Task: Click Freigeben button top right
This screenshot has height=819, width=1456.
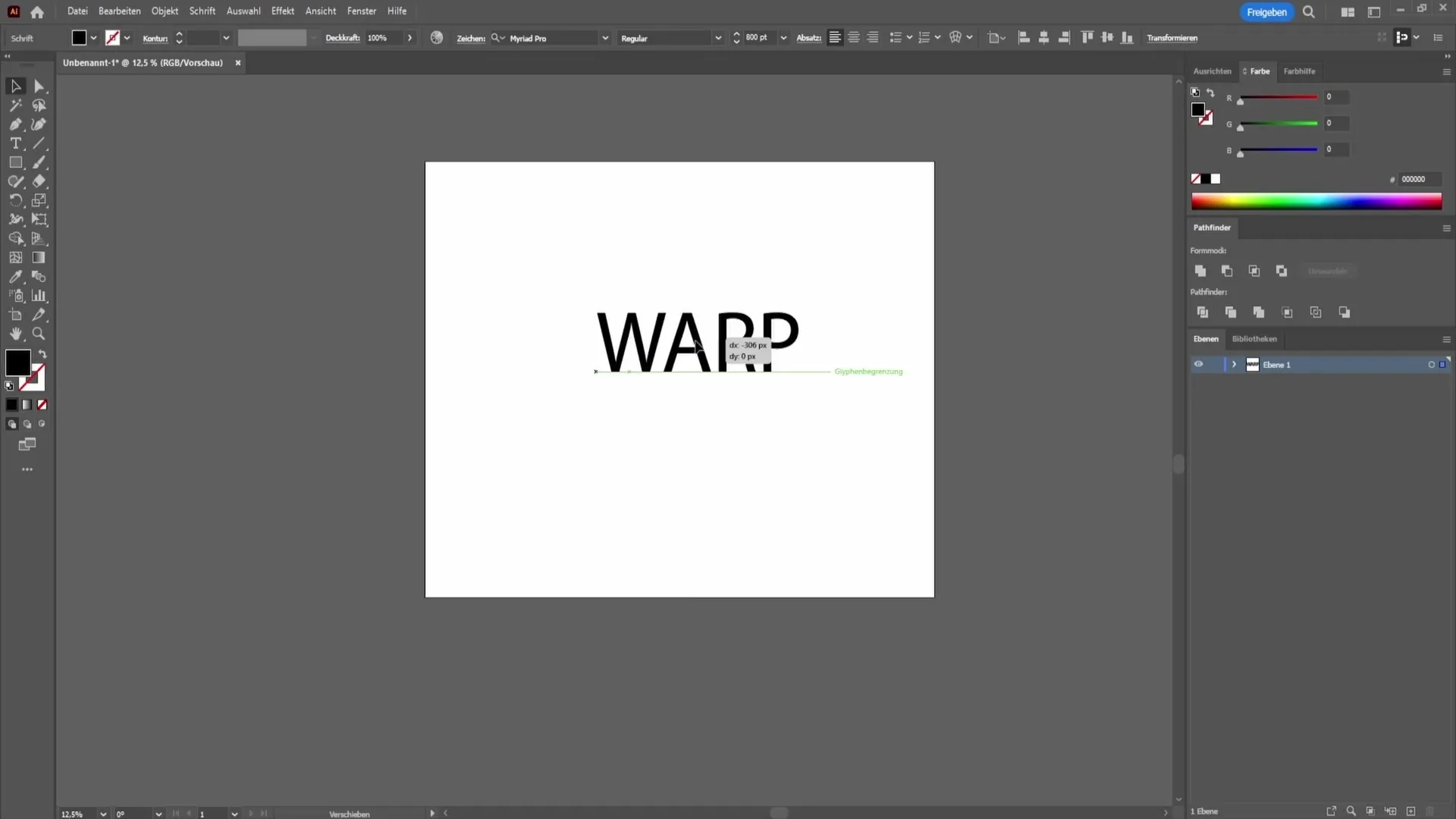Action: (1267, 11)
